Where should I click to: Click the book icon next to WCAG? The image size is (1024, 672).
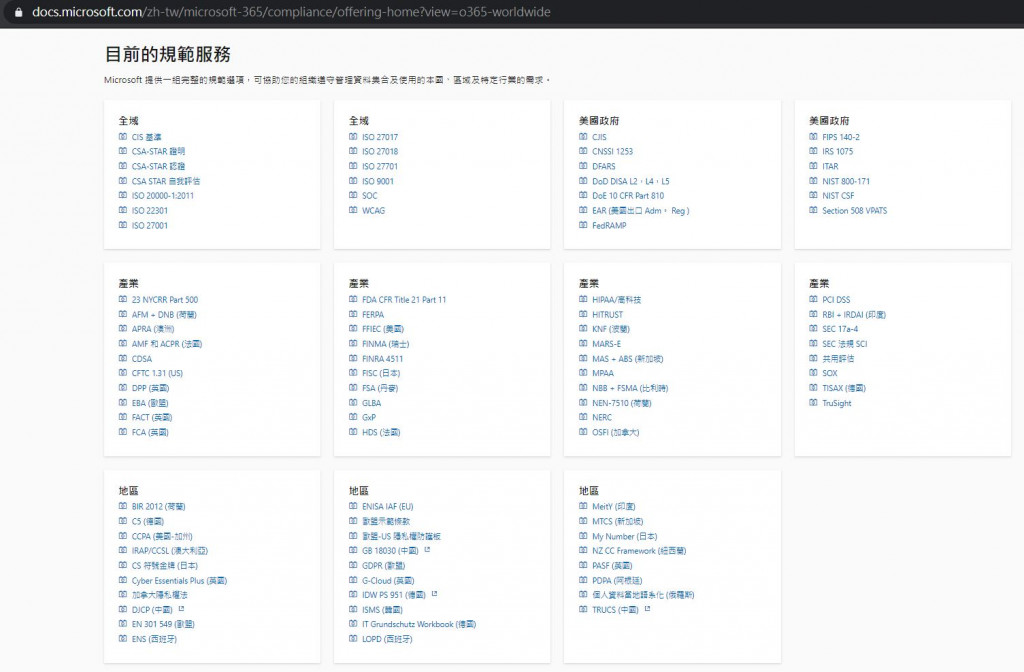(353, 210)
